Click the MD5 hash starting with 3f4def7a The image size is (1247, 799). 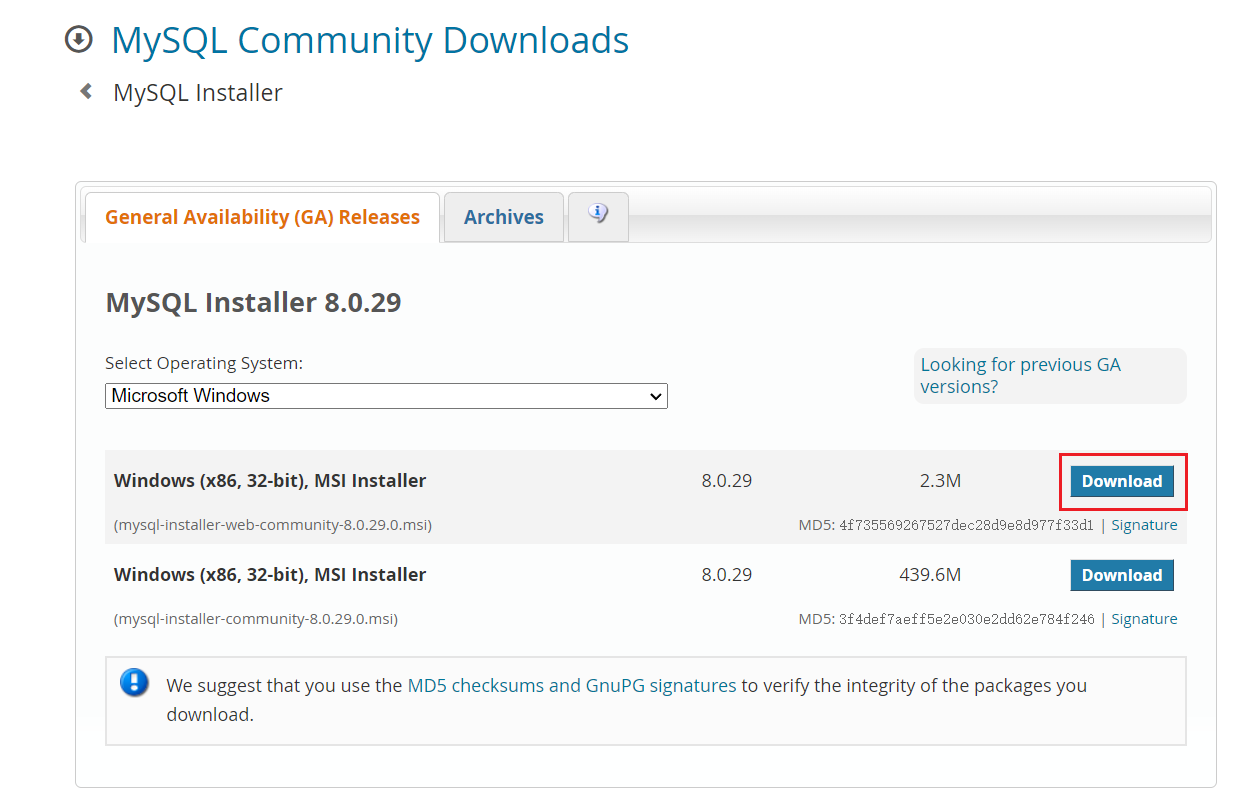[x=966, y=619]
